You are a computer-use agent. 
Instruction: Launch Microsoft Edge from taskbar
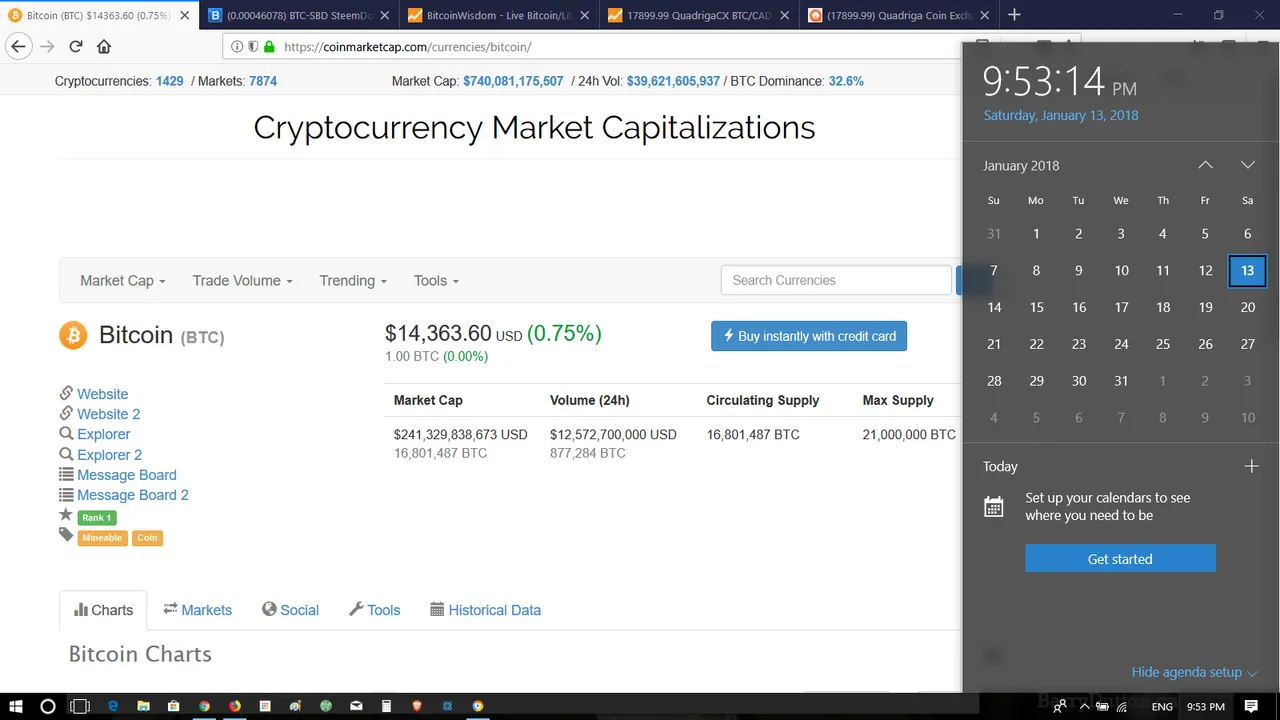(113, 706)
